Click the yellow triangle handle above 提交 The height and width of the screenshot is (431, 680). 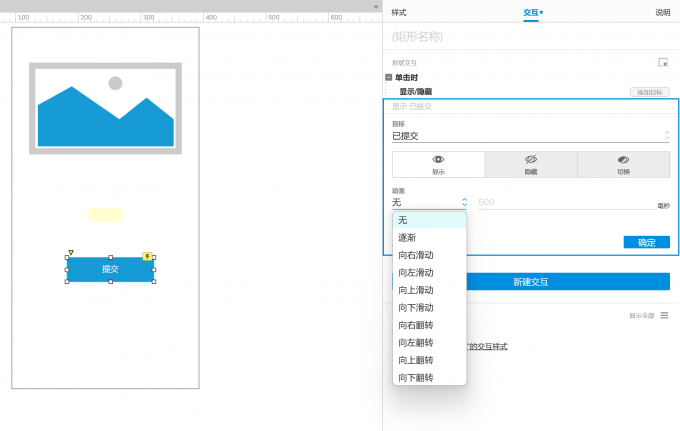pyautogui.click(x=71, y=252)
